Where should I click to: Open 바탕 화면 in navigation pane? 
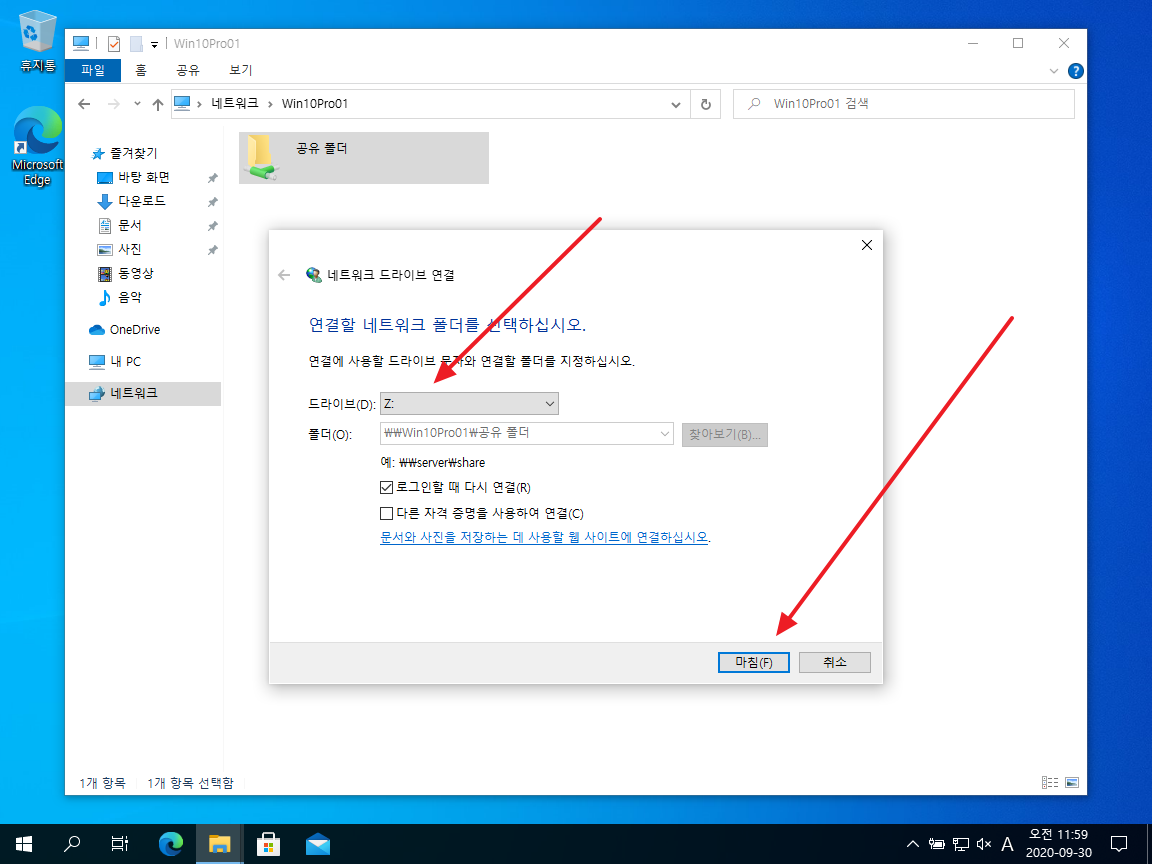coord(144,177)
